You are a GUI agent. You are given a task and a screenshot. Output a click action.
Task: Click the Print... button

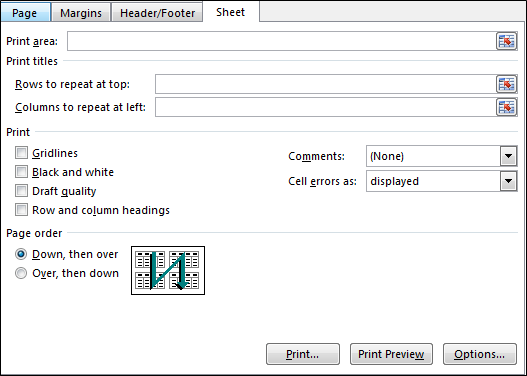tap(303, 354)
